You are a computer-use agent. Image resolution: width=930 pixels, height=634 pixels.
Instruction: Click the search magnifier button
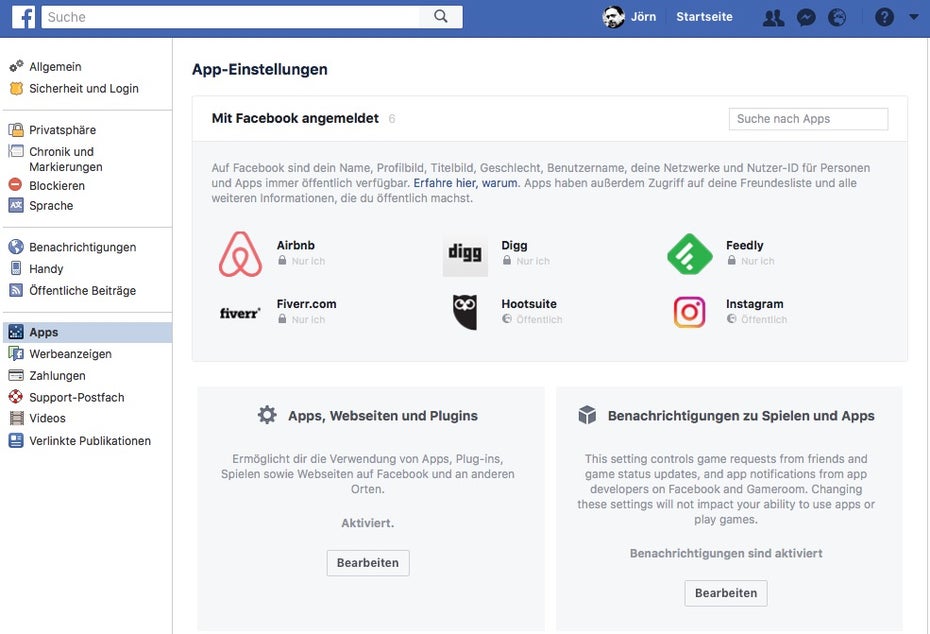441,17
